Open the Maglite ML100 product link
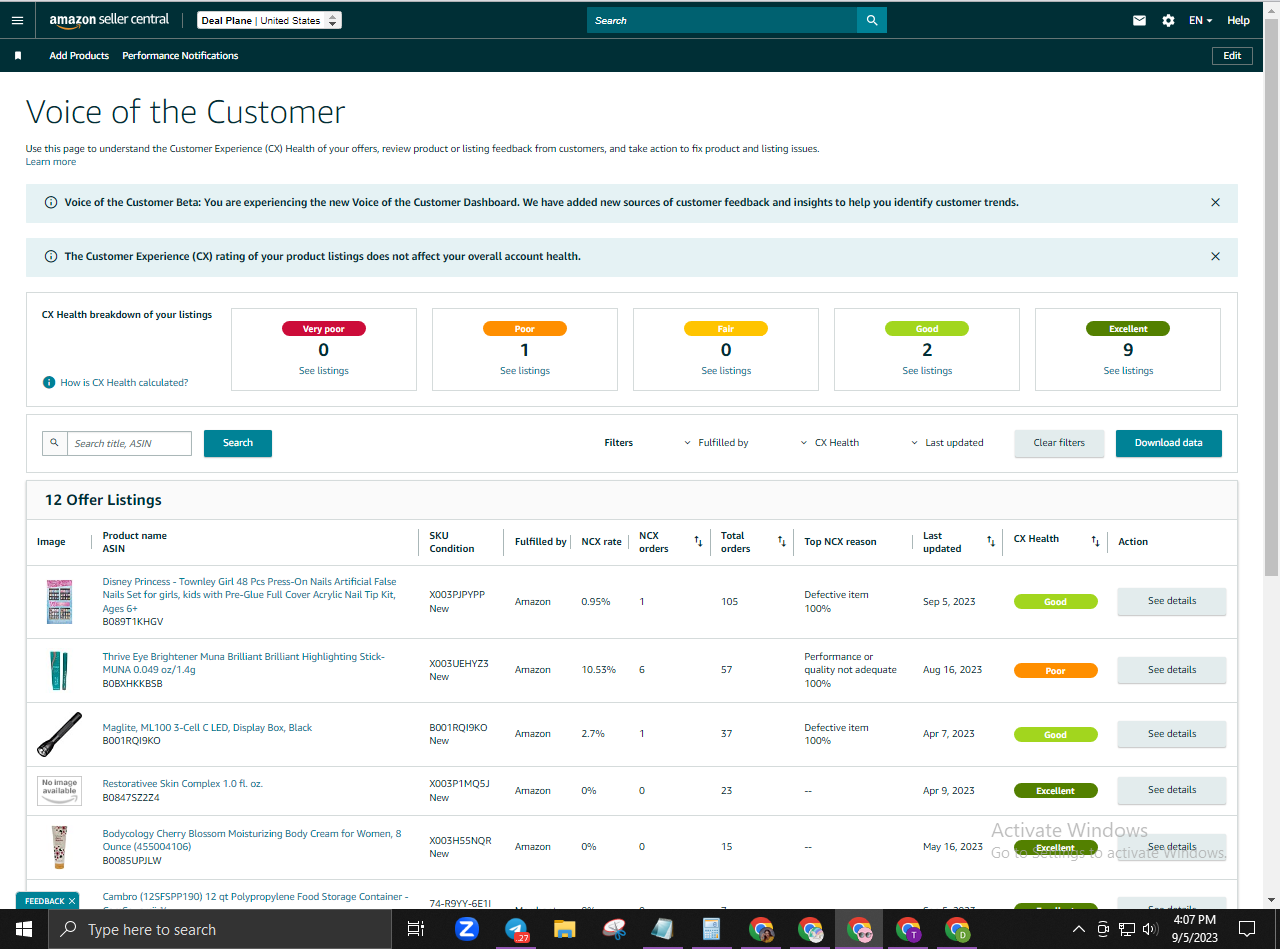This screenshot has height=949, width=1280. tap(207, 728)
